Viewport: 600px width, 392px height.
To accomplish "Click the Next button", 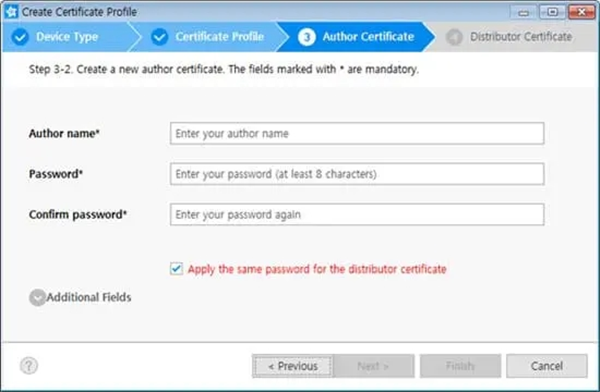I will click(373, 366).
